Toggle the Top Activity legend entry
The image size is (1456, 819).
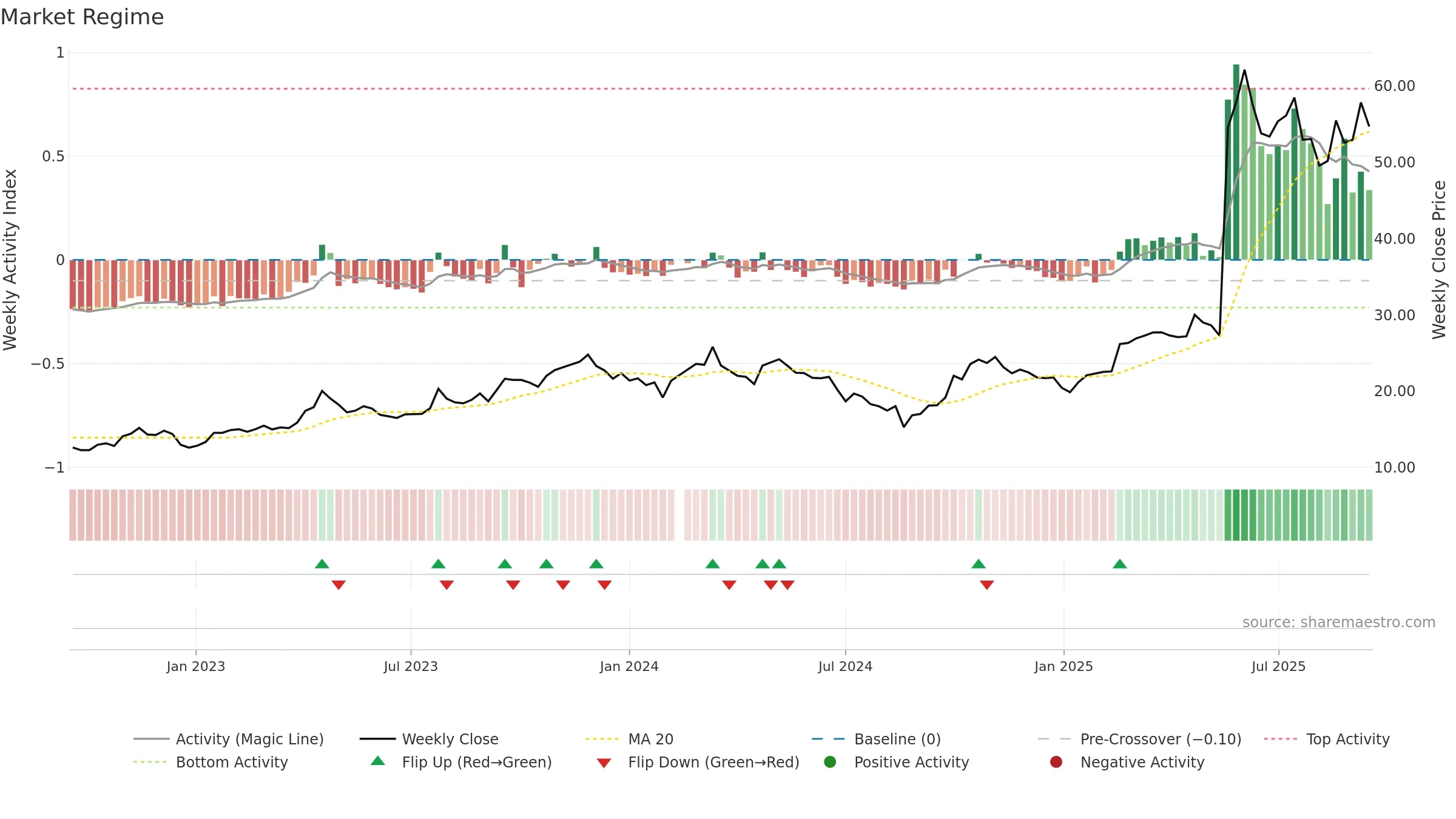1327,739
